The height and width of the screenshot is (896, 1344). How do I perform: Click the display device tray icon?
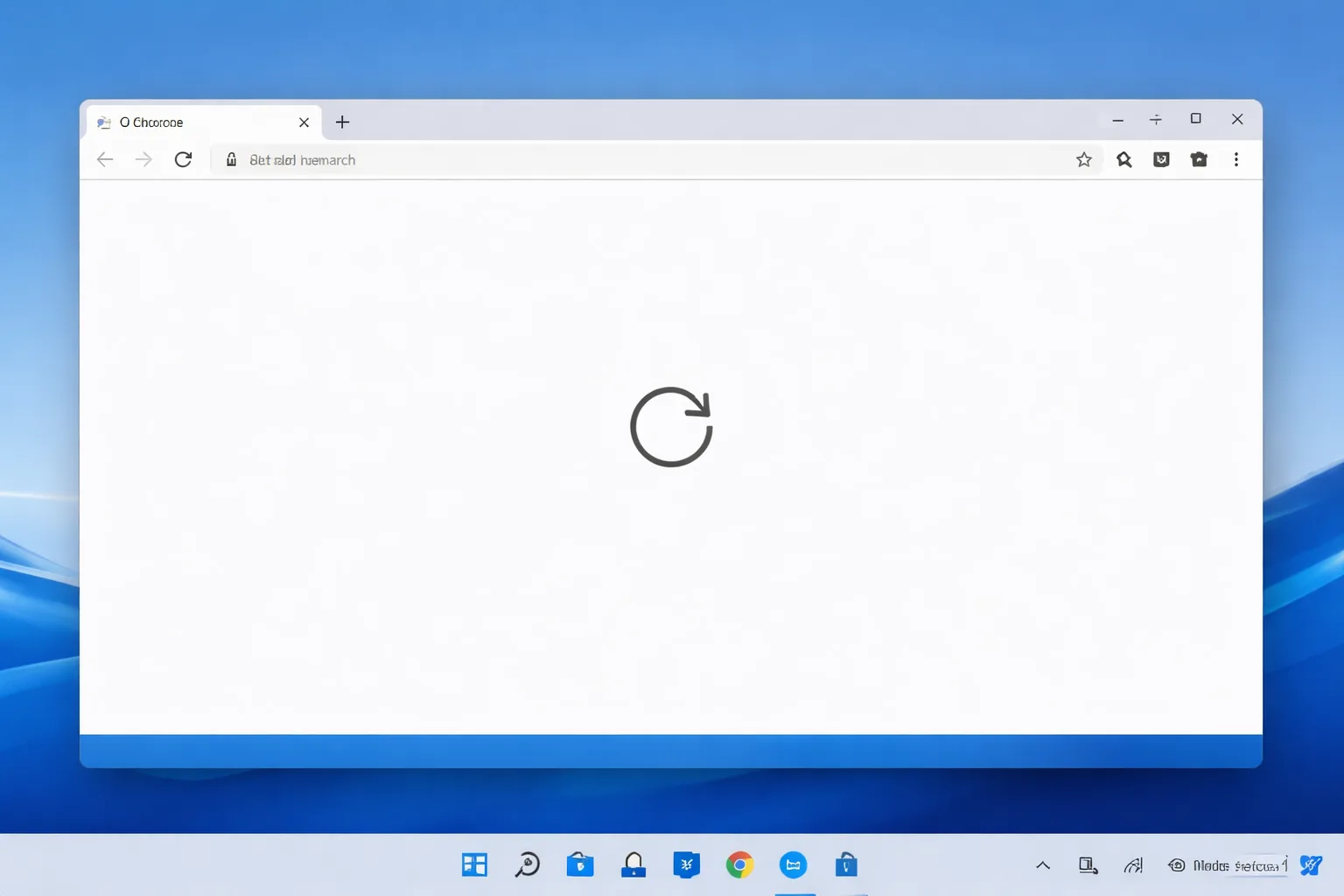[x=1088, y=865]
